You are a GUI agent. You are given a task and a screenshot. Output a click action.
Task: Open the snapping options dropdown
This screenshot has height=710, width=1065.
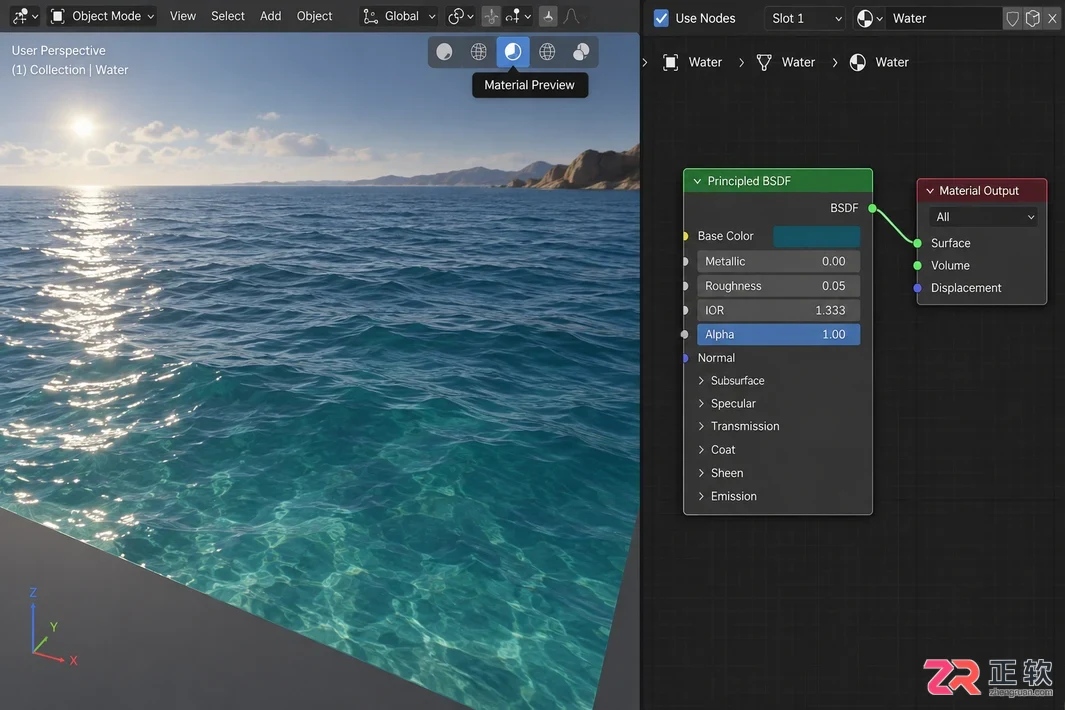click(x=519, y=16)
